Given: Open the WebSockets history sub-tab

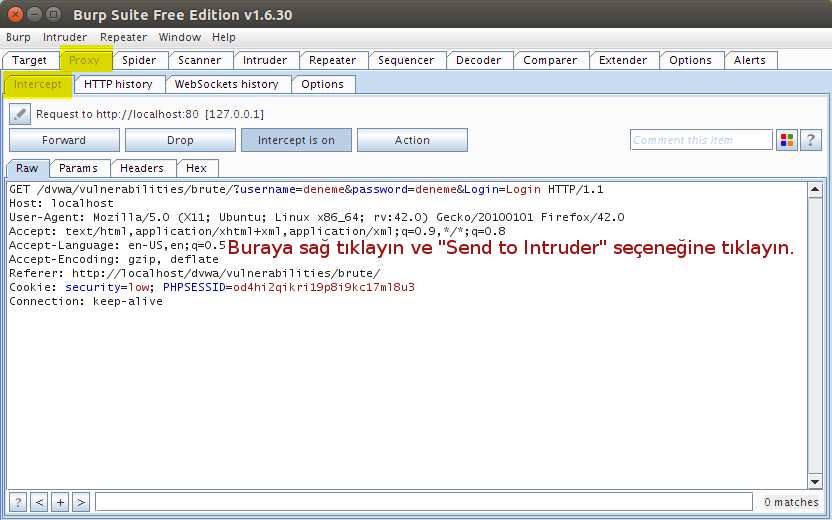Looking at the screenshot, I should [227, 84].
